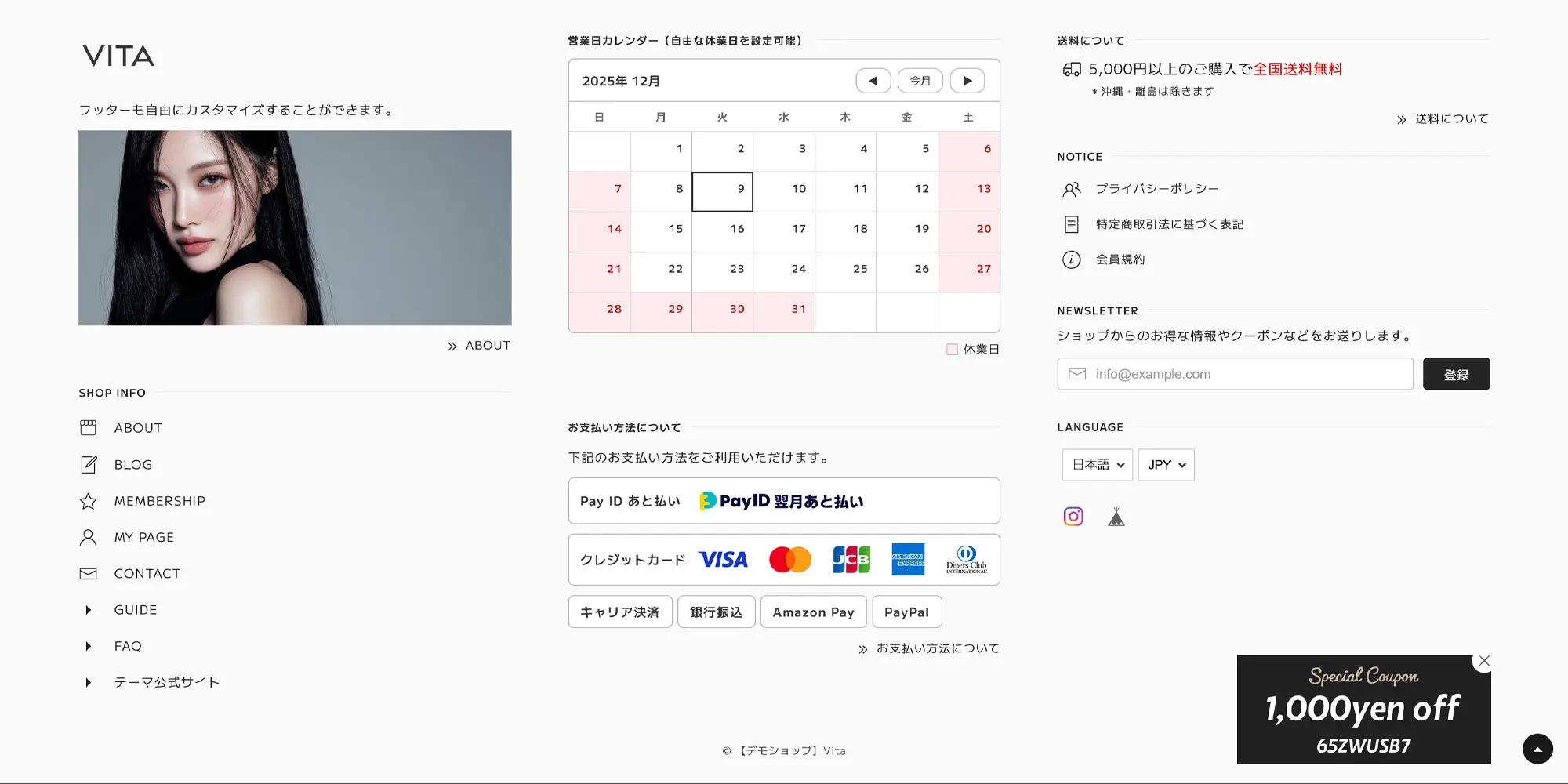Select December 9 in the calendar

click(x=722, y=192)
